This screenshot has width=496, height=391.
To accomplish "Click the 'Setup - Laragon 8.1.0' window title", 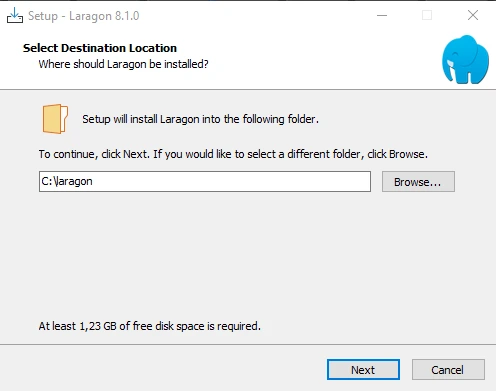I will click(84, 16).
